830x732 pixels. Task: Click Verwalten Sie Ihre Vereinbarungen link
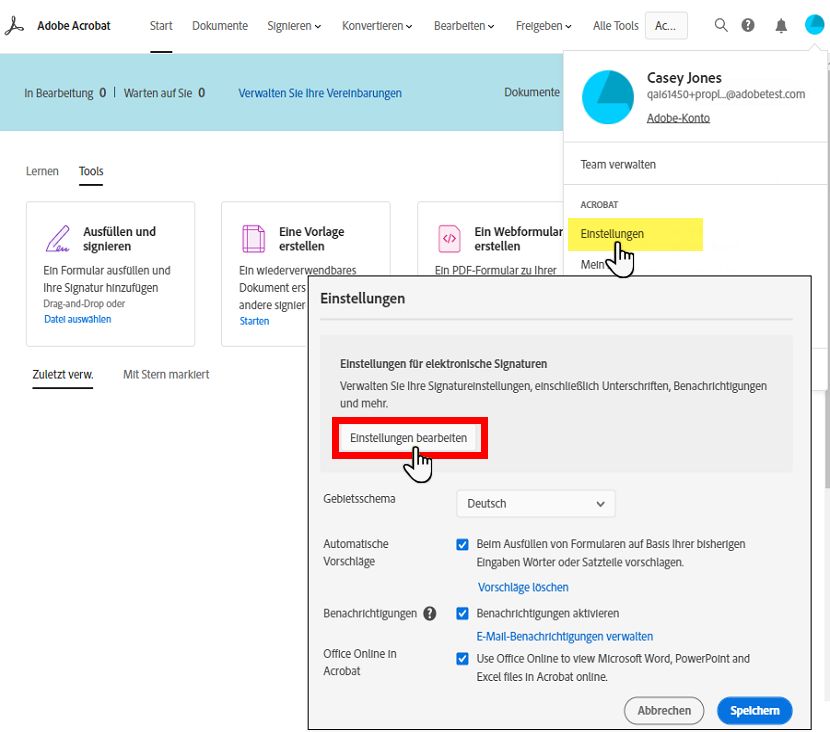(x=320, y=93)
